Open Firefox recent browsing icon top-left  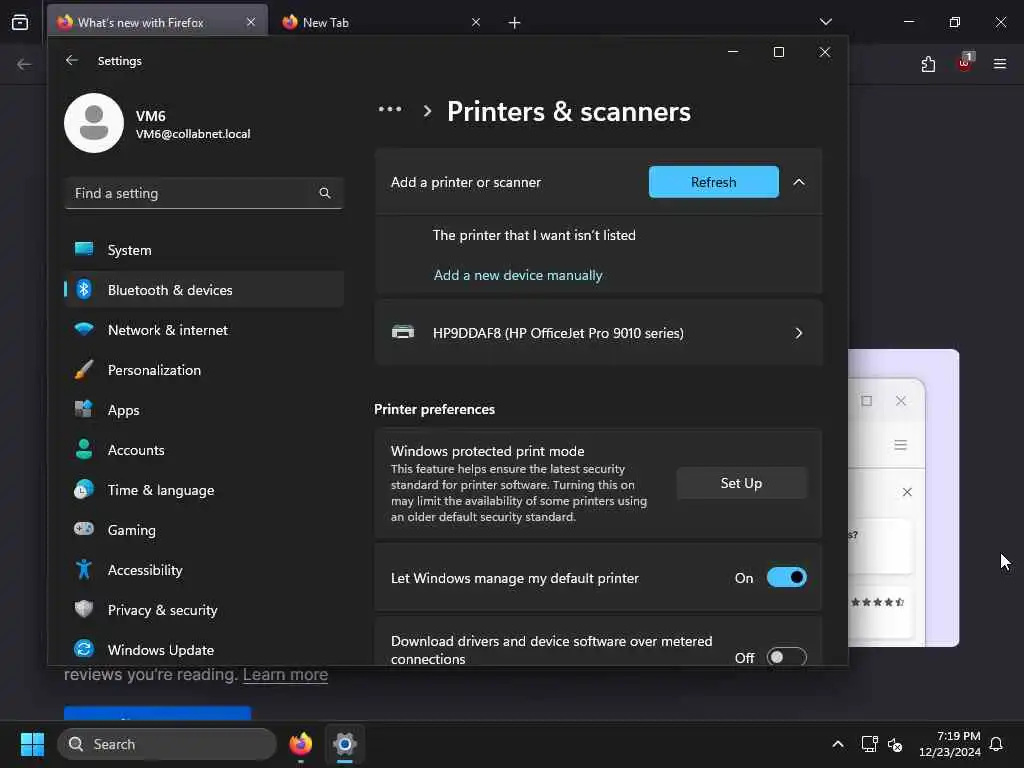(x=20, y=22)
